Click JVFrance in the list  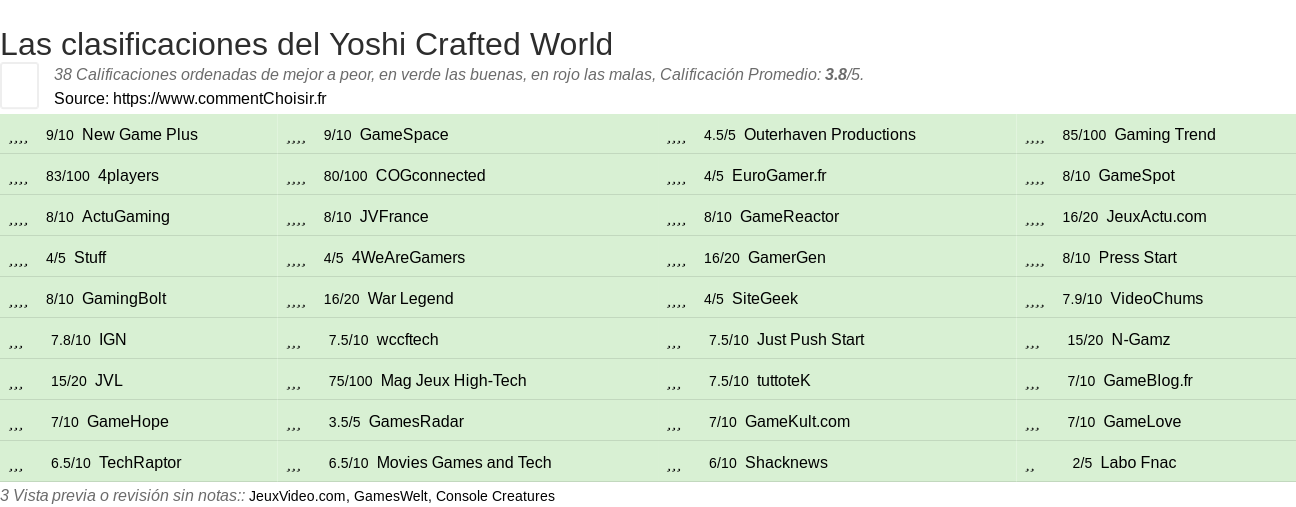(x=394, y=216)
